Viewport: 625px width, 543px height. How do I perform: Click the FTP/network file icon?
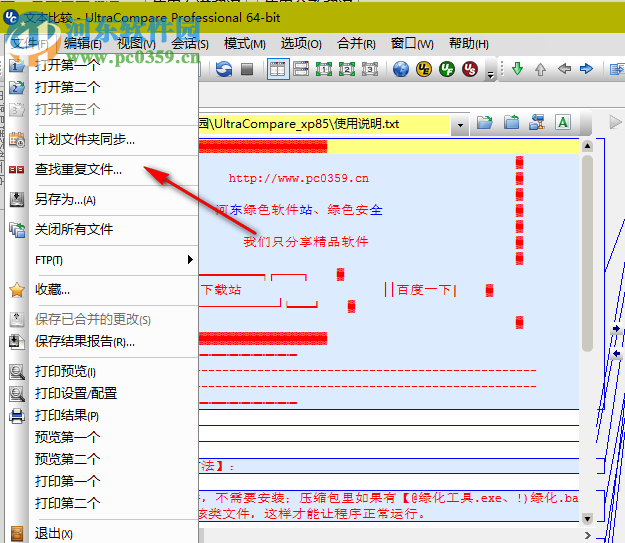537,122
